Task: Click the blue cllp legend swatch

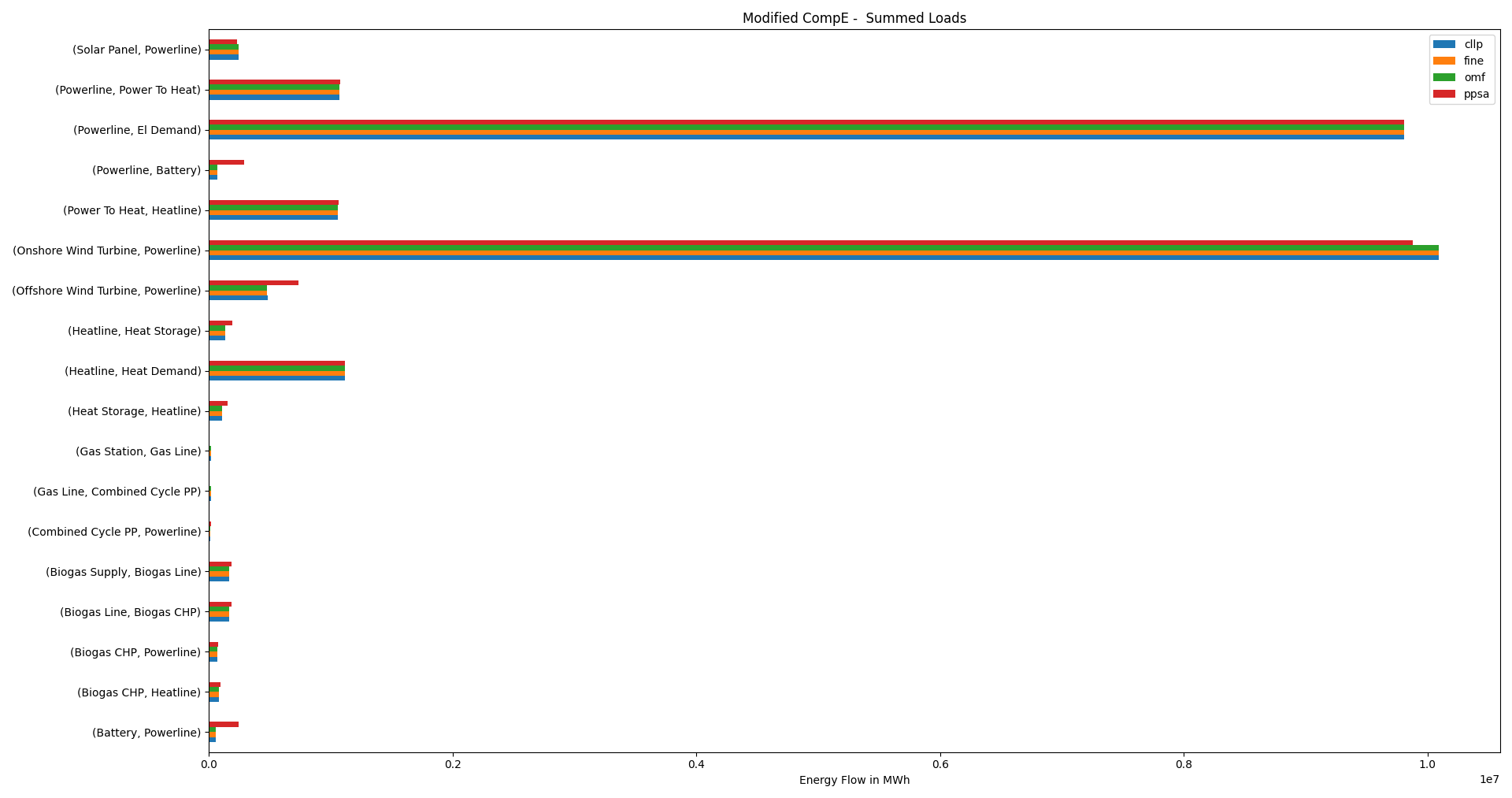Action: pyautogui.click(x=1444, y=44)
